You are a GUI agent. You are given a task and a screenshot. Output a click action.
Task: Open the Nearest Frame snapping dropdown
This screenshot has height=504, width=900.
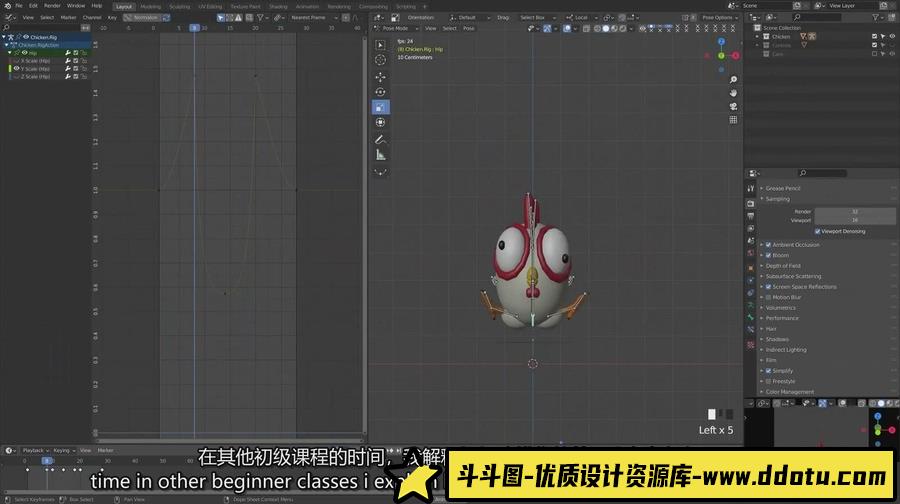[x=314, y=18]
